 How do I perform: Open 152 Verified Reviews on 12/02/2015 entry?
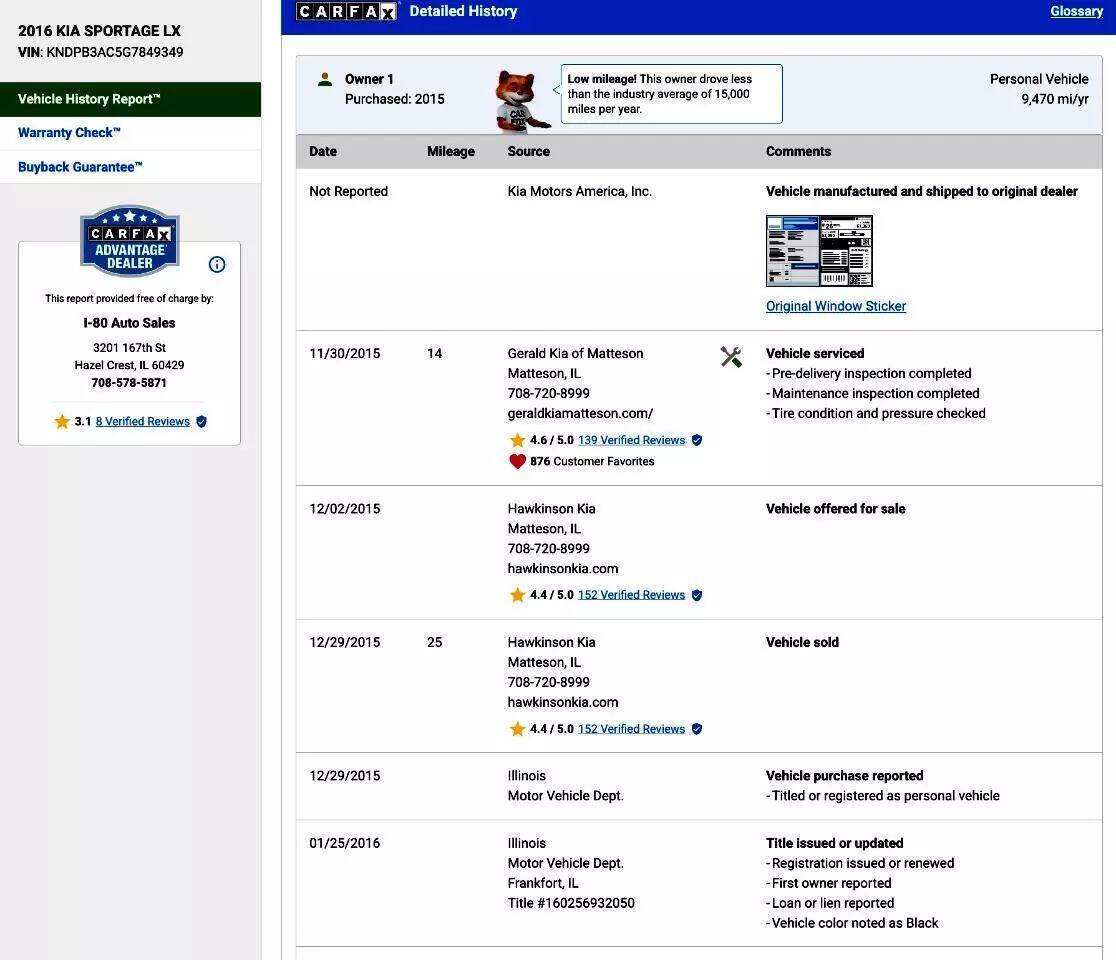pyautogui.click(x=631, y=595)
